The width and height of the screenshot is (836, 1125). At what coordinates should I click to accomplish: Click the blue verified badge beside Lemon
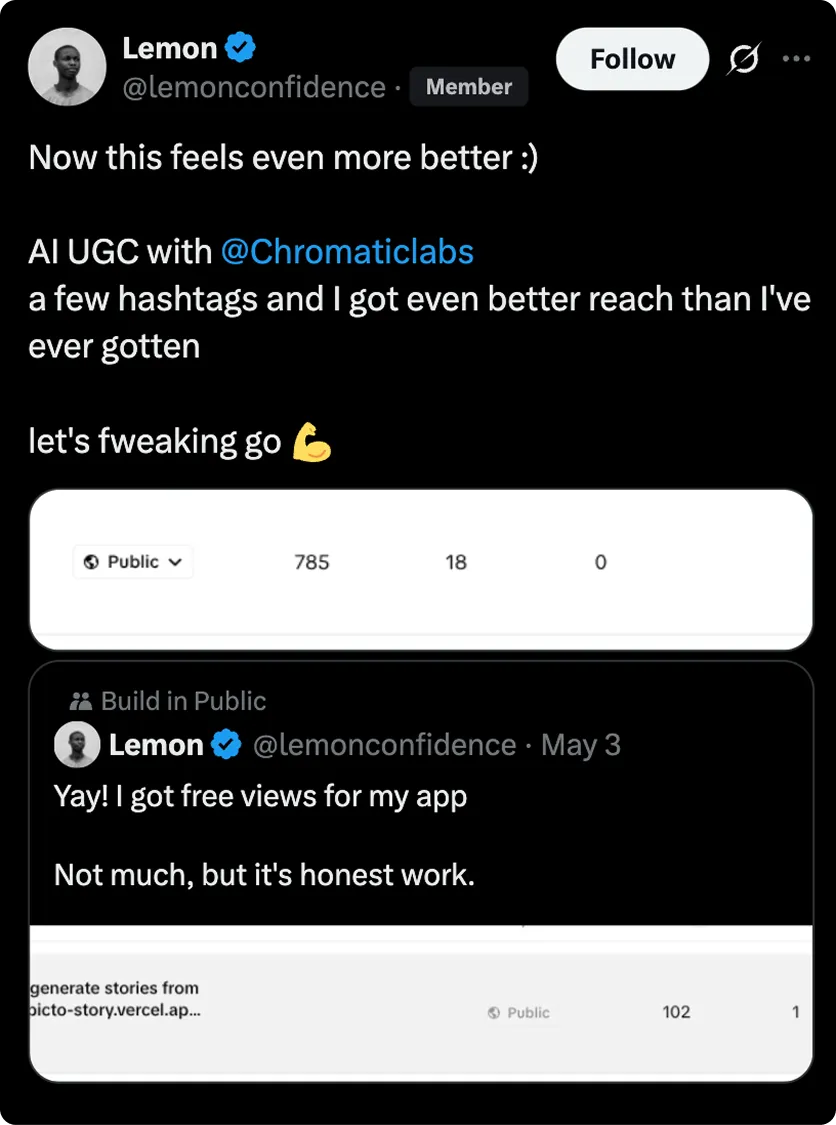(x=240, y=47)
